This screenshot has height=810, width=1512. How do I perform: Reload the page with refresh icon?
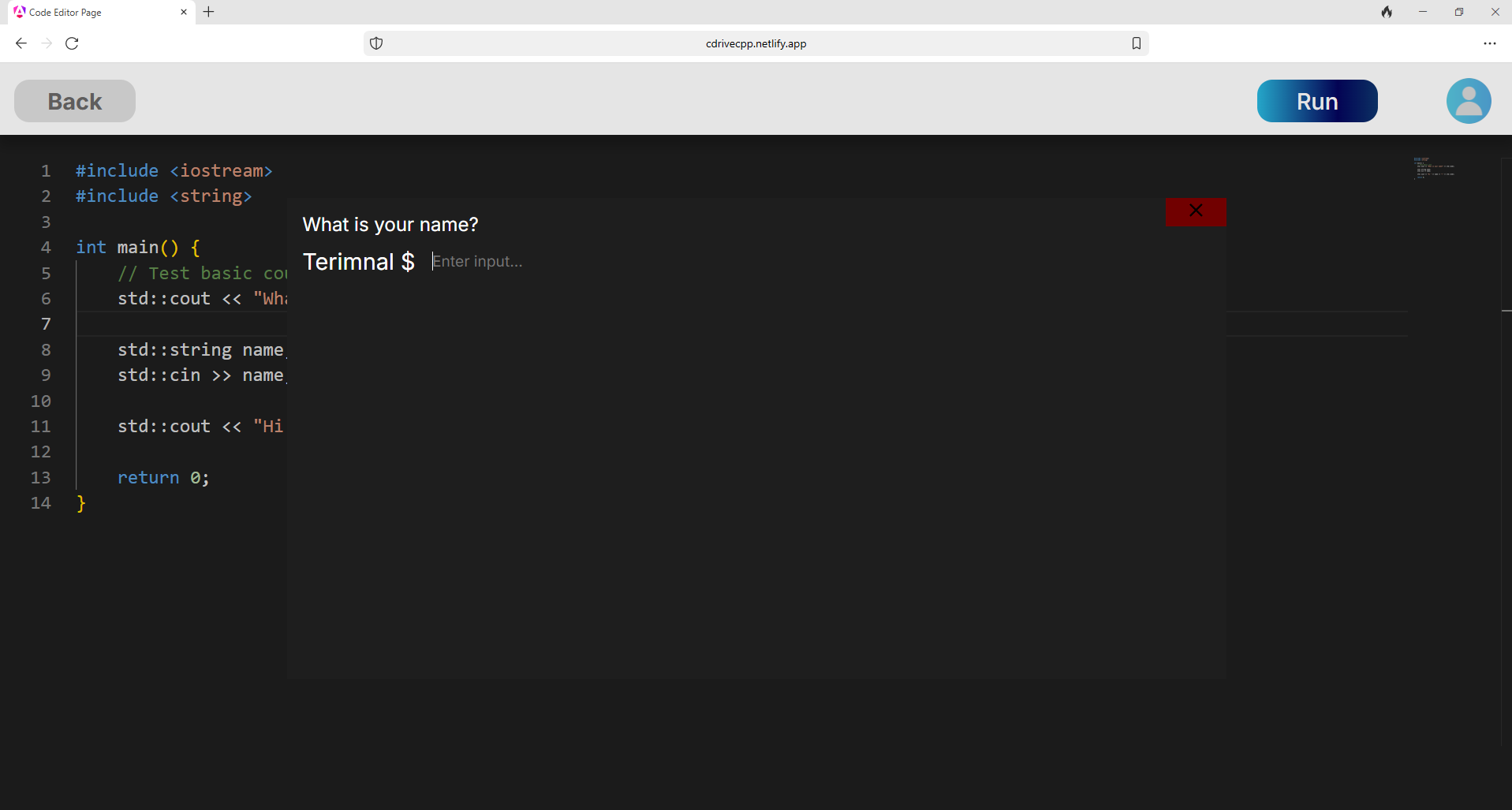coord(72,43)
